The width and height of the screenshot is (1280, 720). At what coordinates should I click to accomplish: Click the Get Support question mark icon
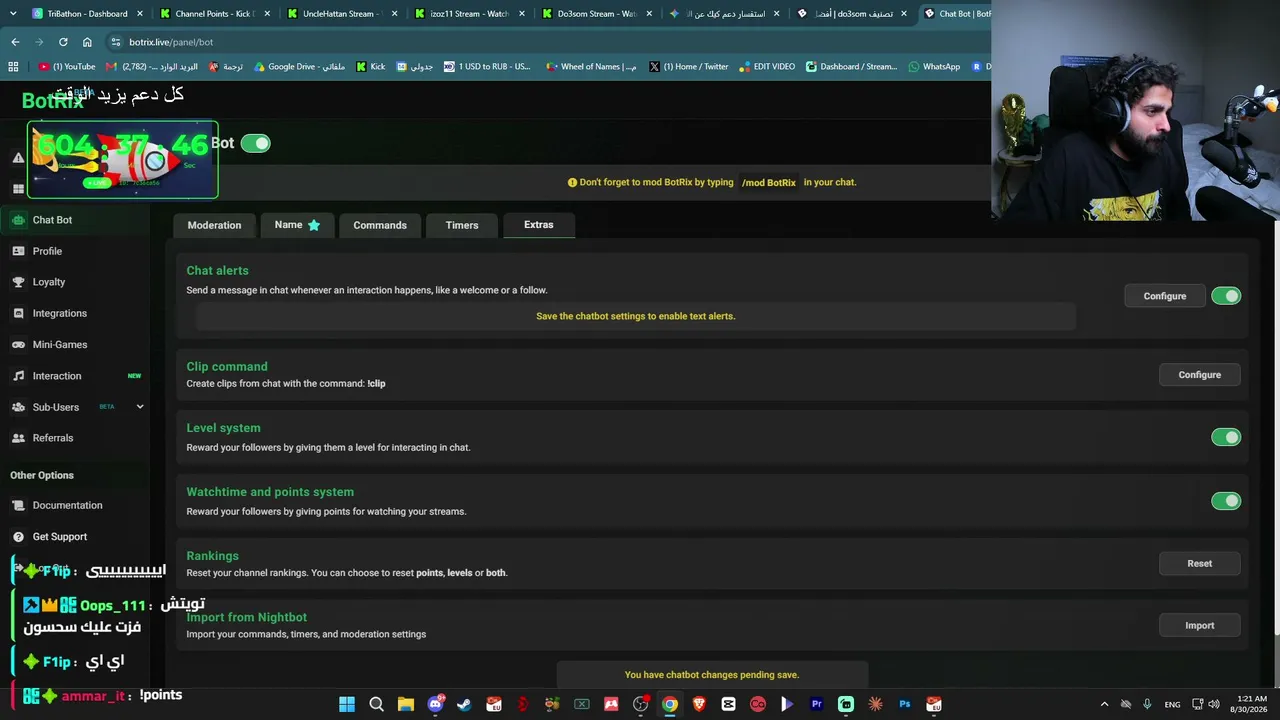coord(18,537)
